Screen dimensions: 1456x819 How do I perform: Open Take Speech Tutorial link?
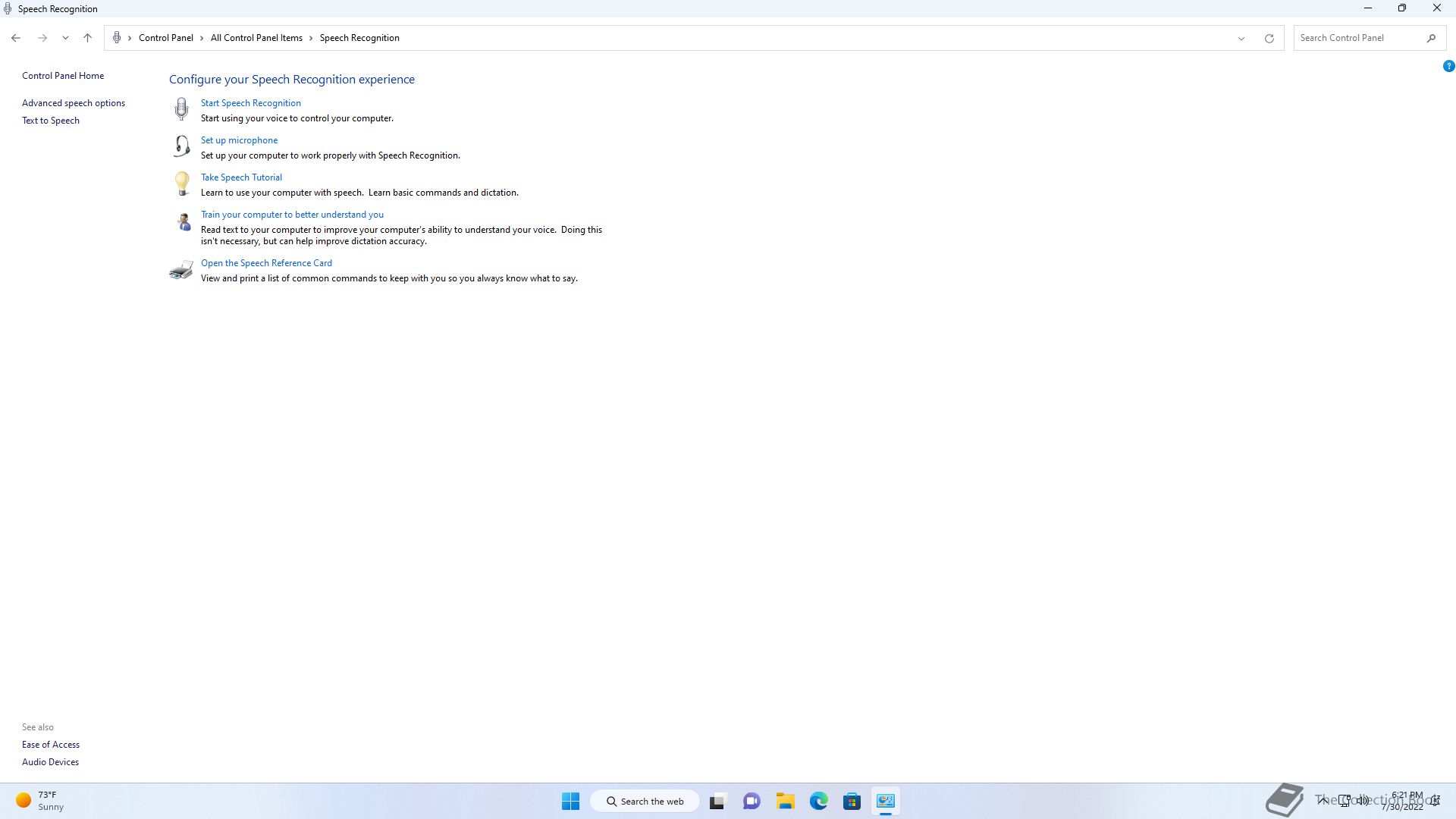coord(241,177)
